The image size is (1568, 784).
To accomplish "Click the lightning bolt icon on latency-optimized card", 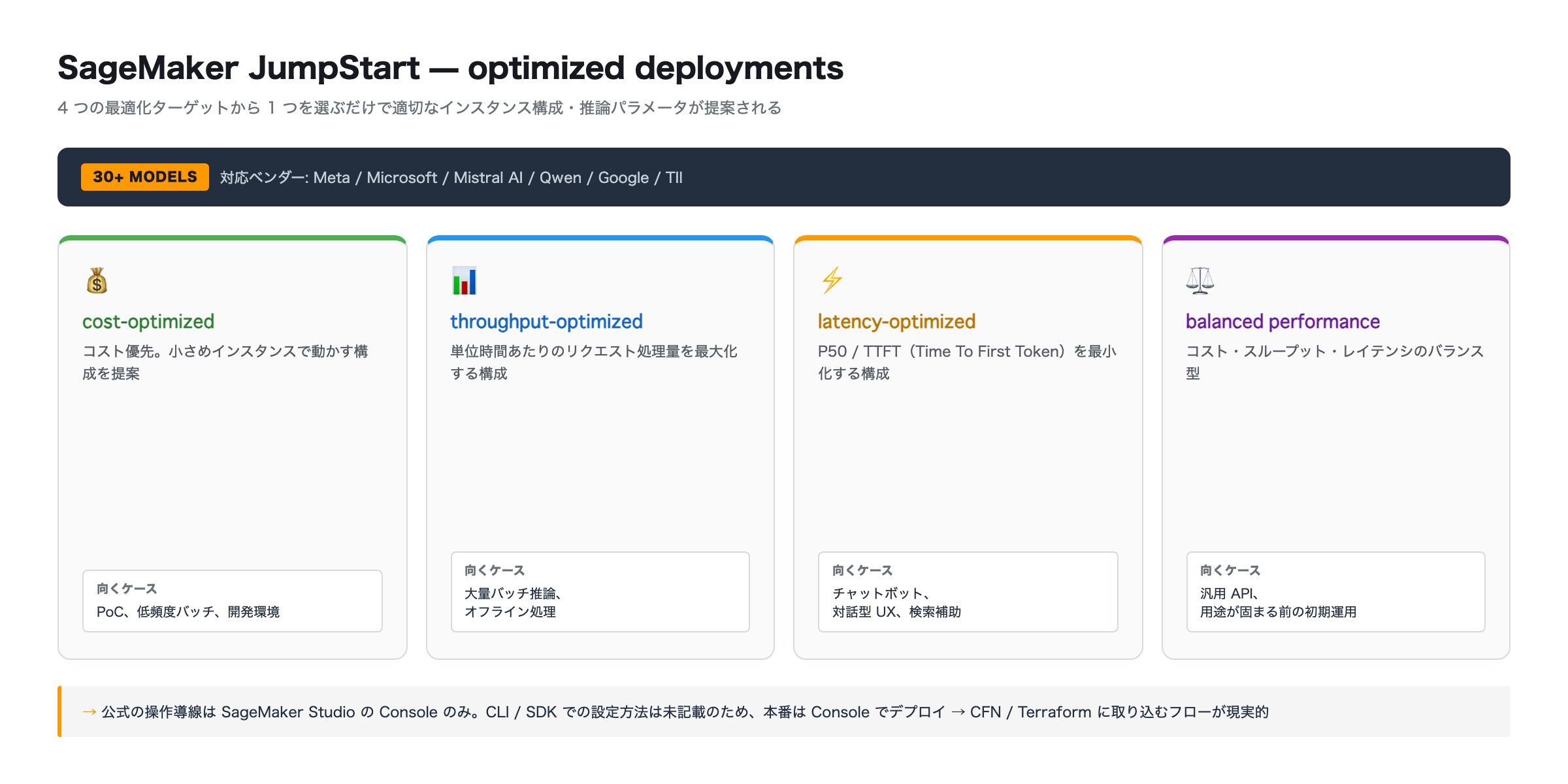I will [832, 281].
